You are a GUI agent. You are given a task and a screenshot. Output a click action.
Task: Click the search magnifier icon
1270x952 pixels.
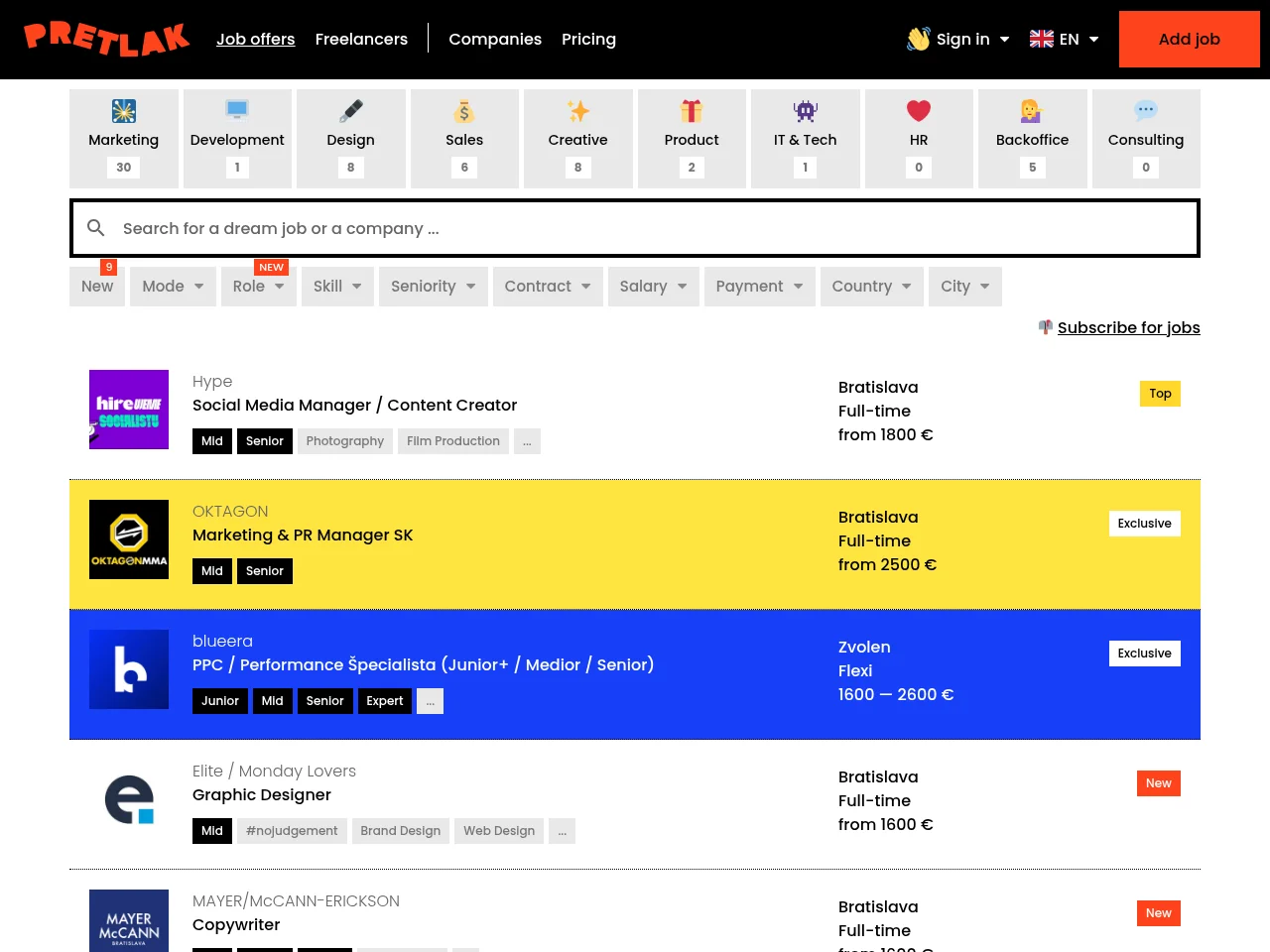96,228
